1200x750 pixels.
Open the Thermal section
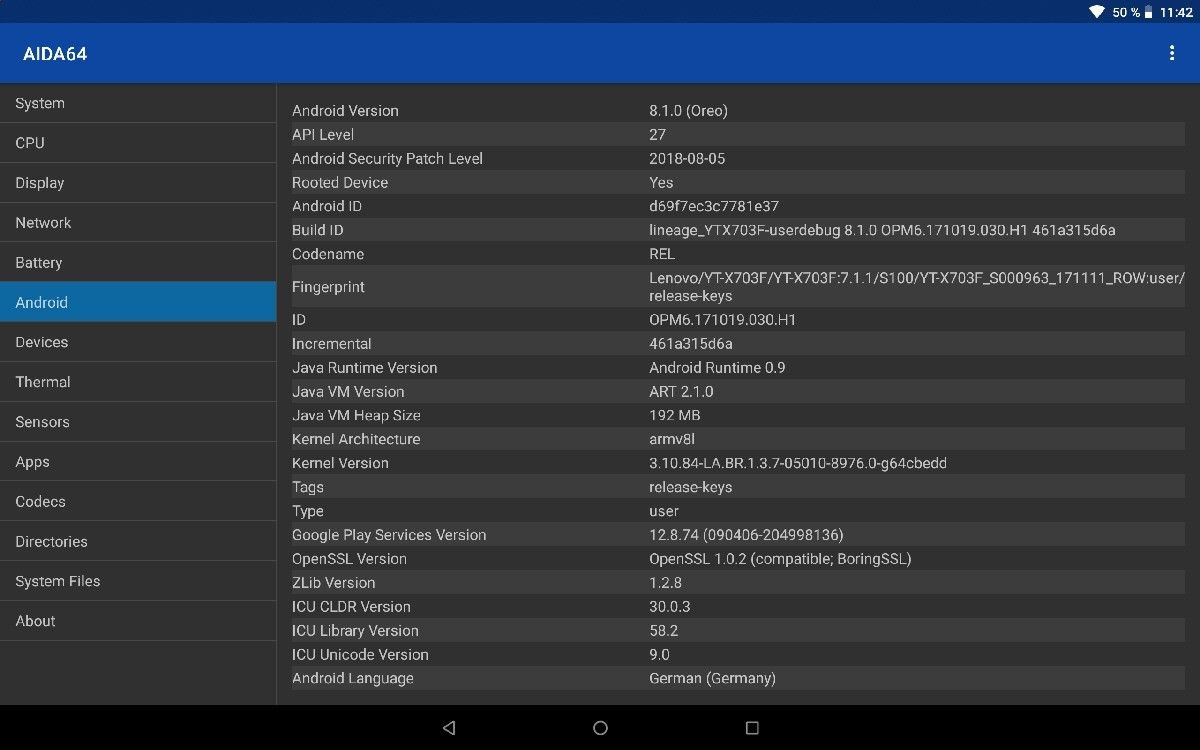(x=138, y=382)
